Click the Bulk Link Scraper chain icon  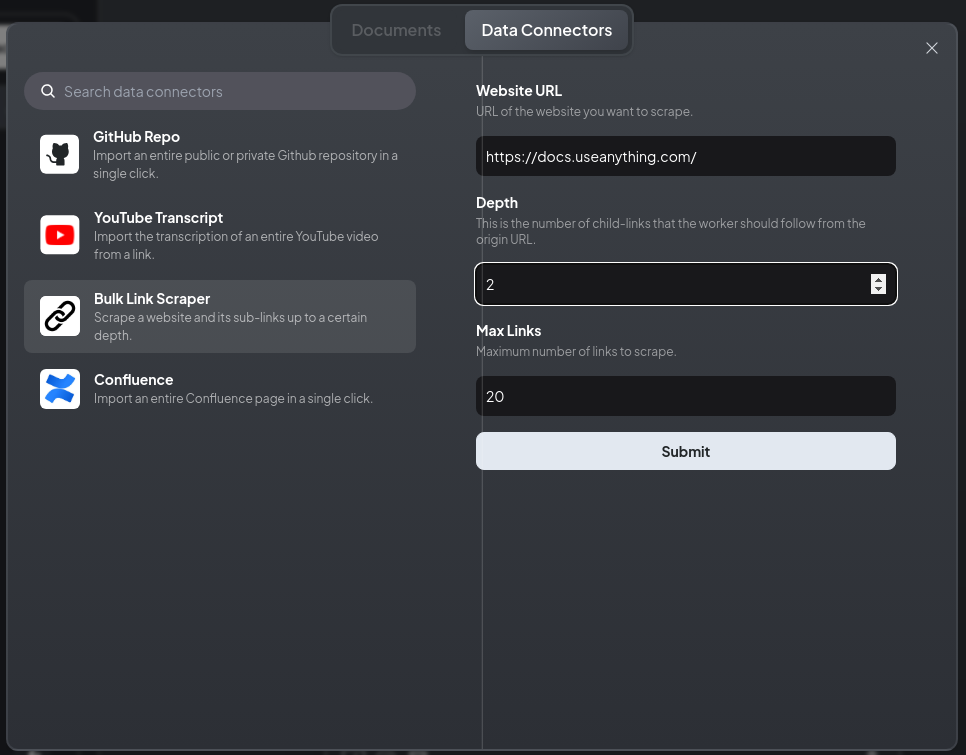point(60,316)
